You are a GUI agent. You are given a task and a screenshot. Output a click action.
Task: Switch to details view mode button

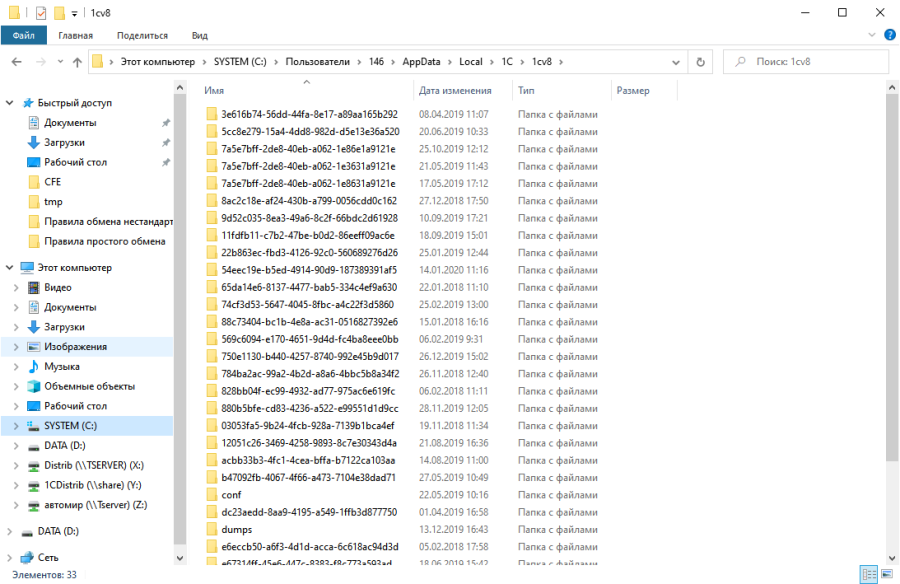(869, 575)
